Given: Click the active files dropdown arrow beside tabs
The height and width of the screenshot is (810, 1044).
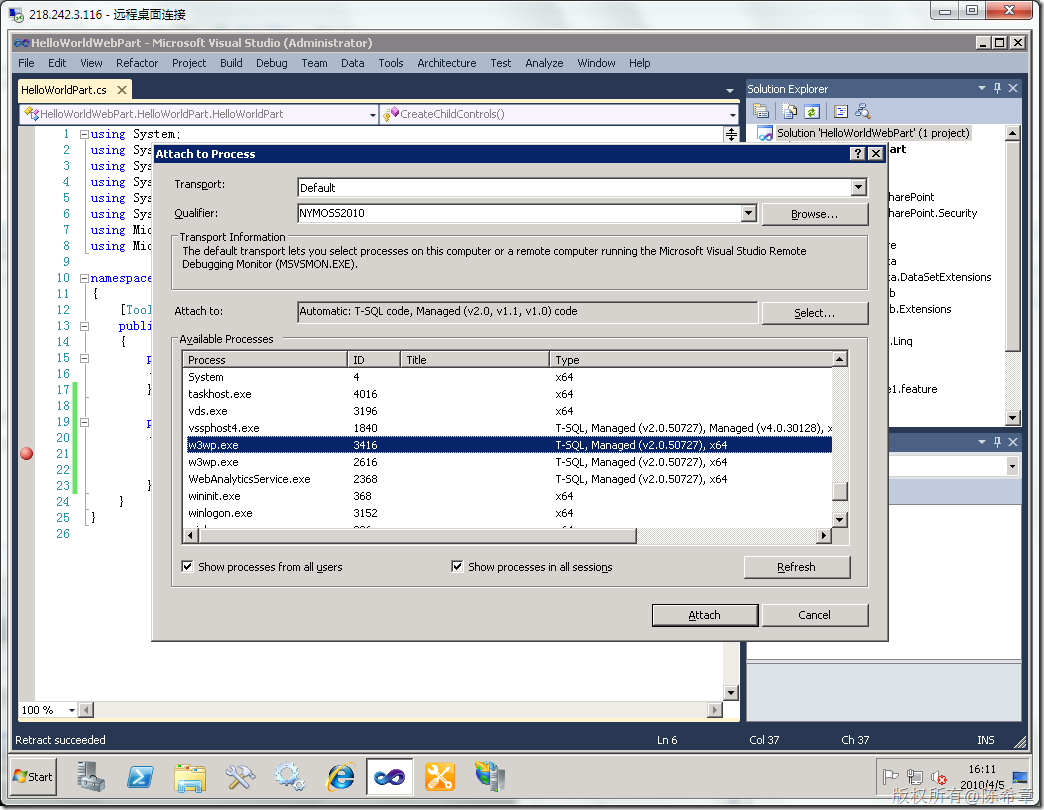Looking at the screenshot, I should pos(730,90).
